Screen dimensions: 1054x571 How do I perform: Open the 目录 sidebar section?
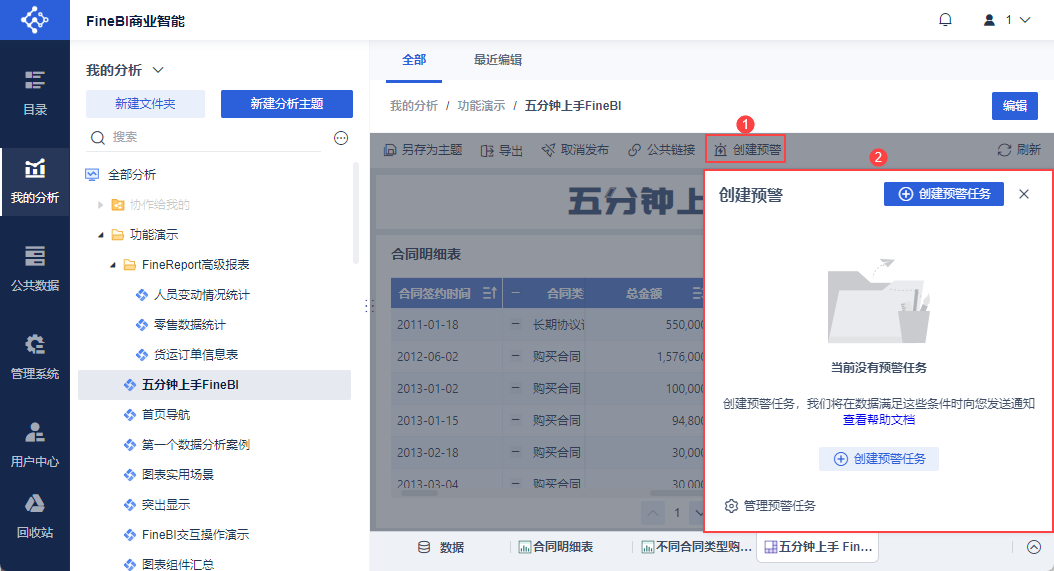pyautogui.click(x=35, y=93)
